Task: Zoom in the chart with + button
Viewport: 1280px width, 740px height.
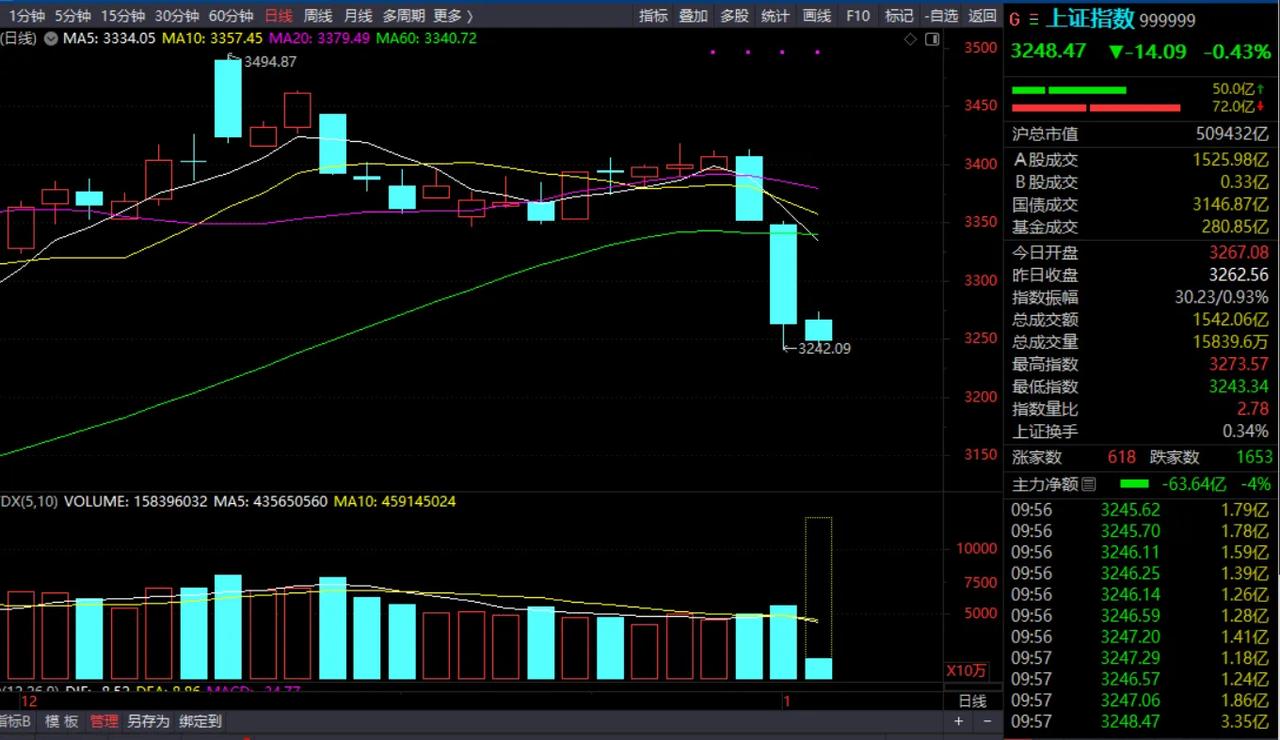Action: point(959,721)
